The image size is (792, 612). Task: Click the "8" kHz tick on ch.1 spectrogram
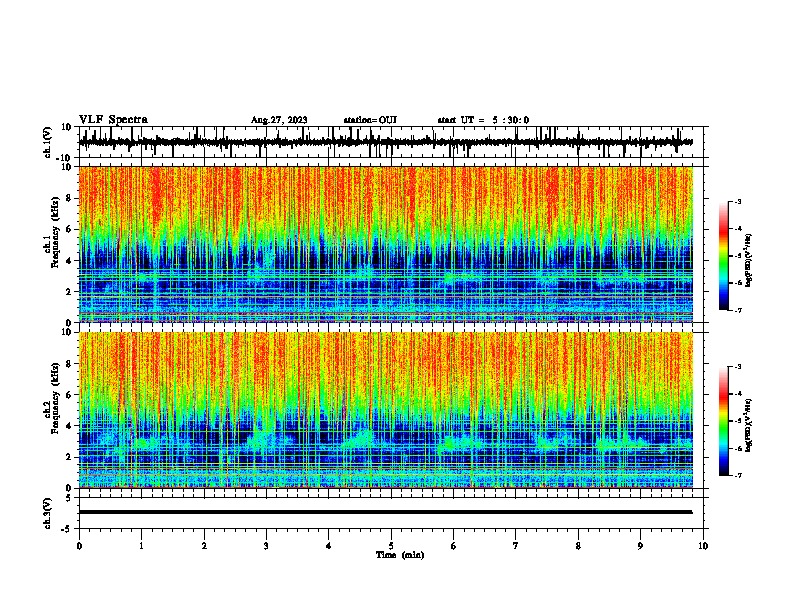(69, 198)
